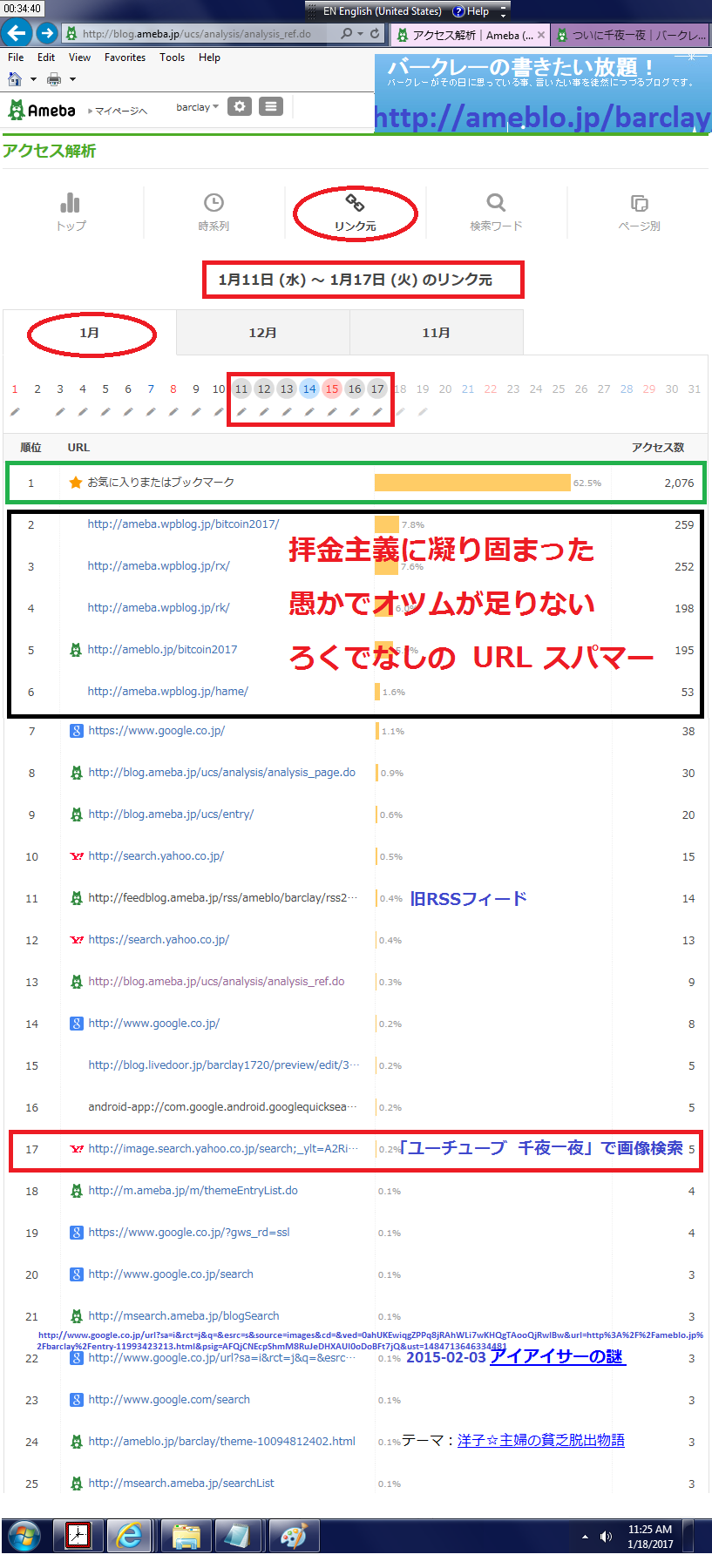
Task: Open the Favorites menu
Action: click(125, 57)
